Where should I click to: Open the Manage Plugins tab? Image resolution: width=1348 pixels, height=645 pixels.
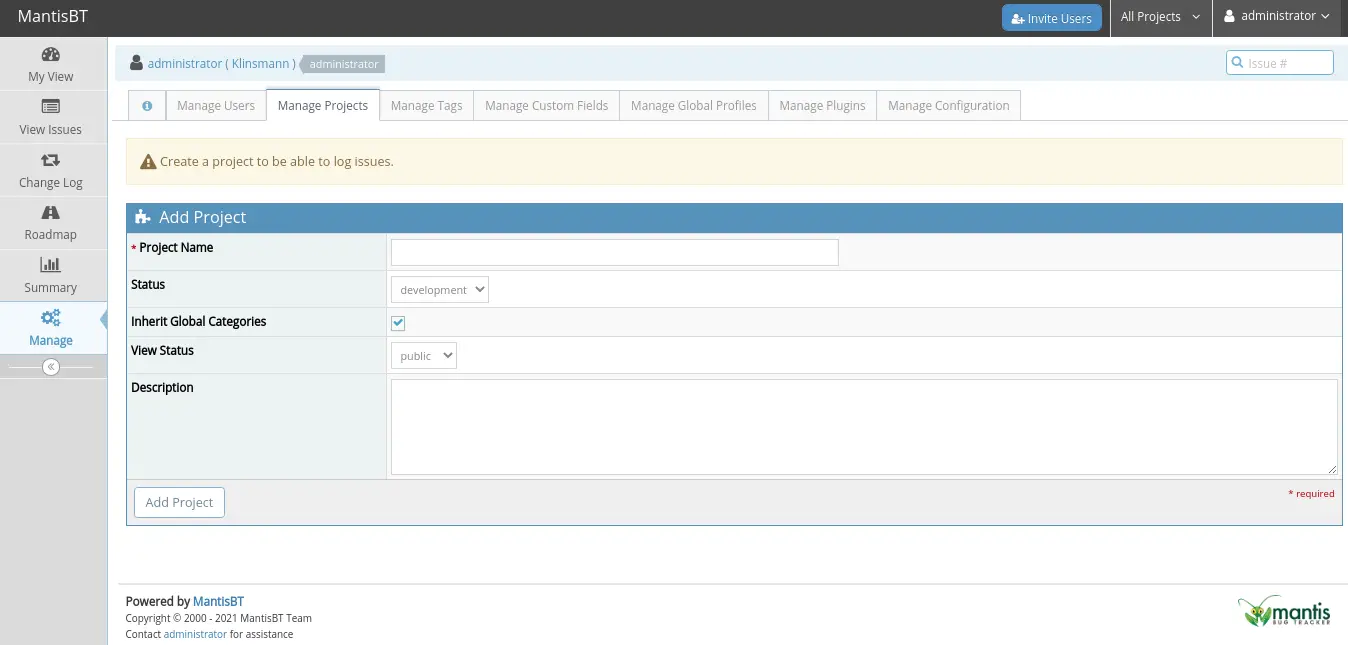(821, 105)
